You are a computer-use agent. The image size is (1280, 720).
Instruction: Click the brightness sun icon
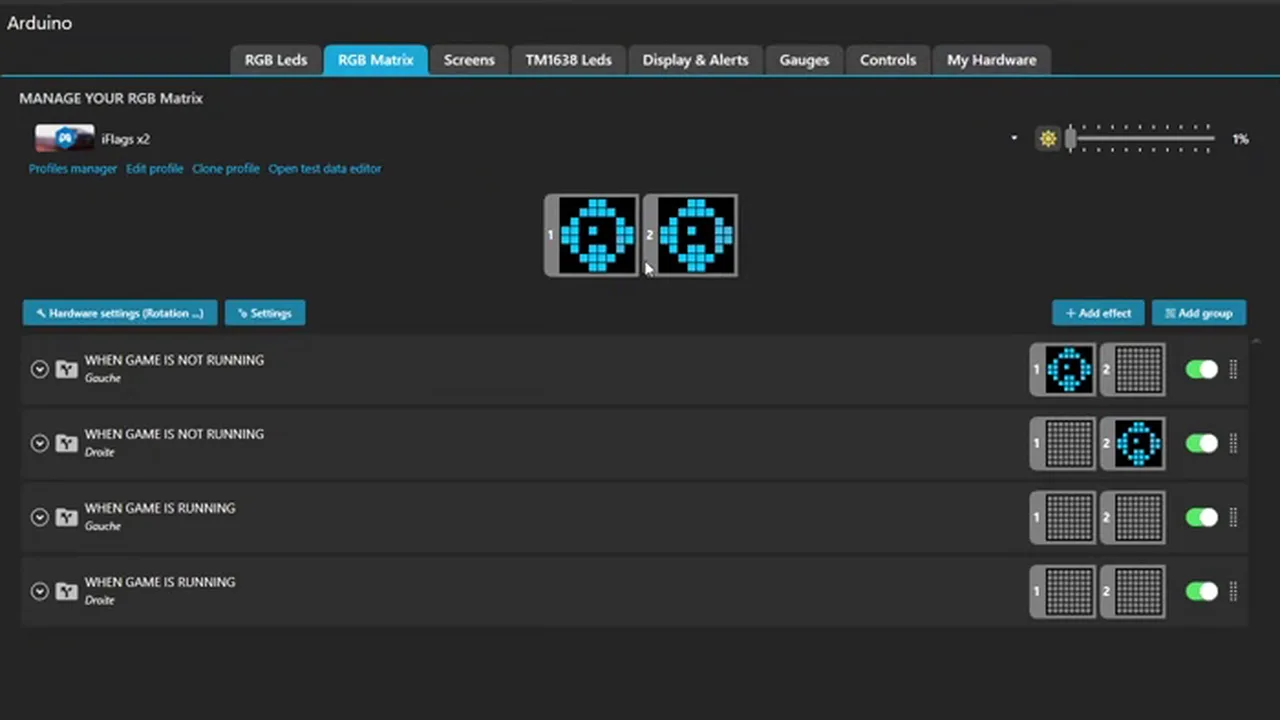coord(1048,139)
